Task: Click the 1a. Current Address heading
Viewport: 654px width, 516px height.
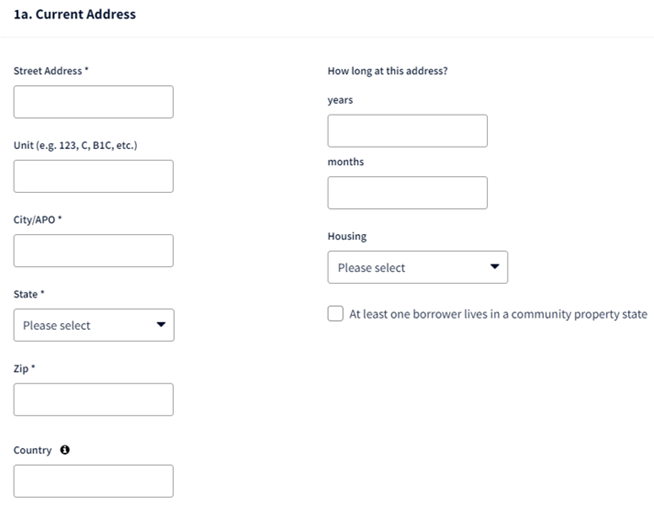Action: tap(75, 14)
